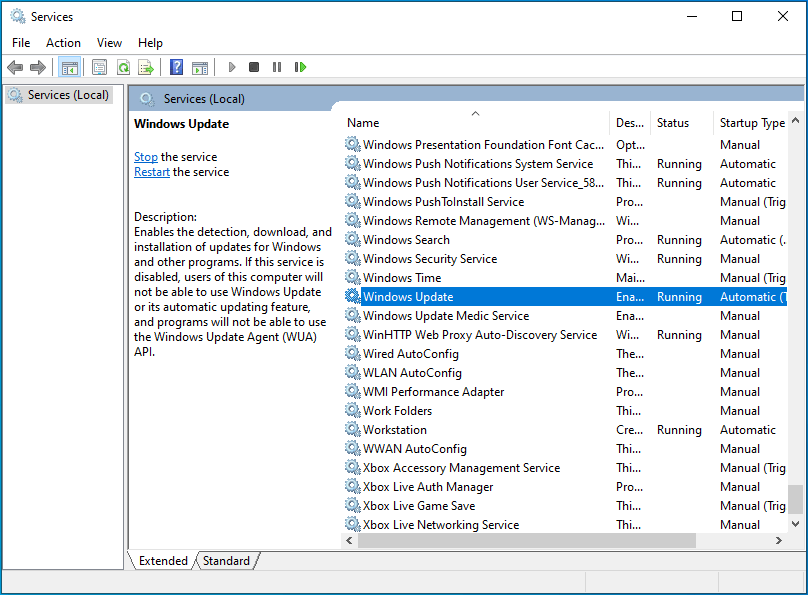Click the Export List toolbar icon
The image size is (808, 595).
pyautogui.click(x=146, y=67)
